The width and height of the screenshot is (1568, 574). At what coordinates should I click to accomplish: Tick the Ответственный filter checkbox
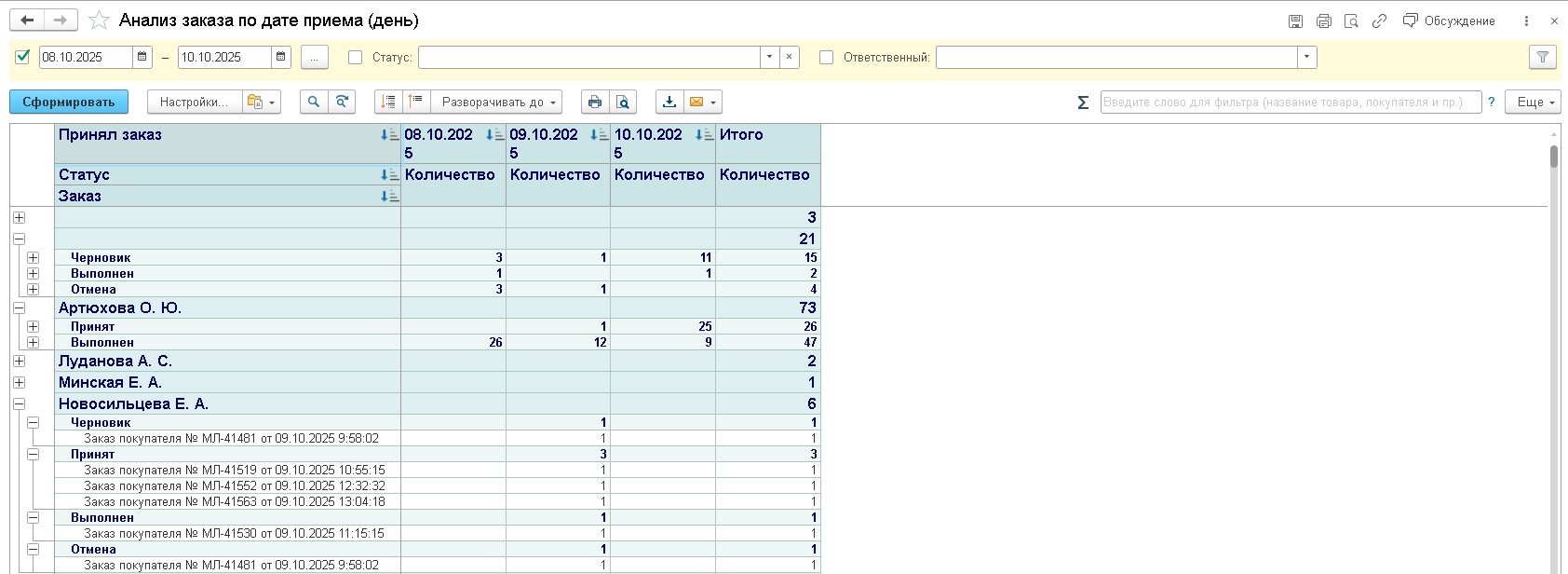pos(826,57)
